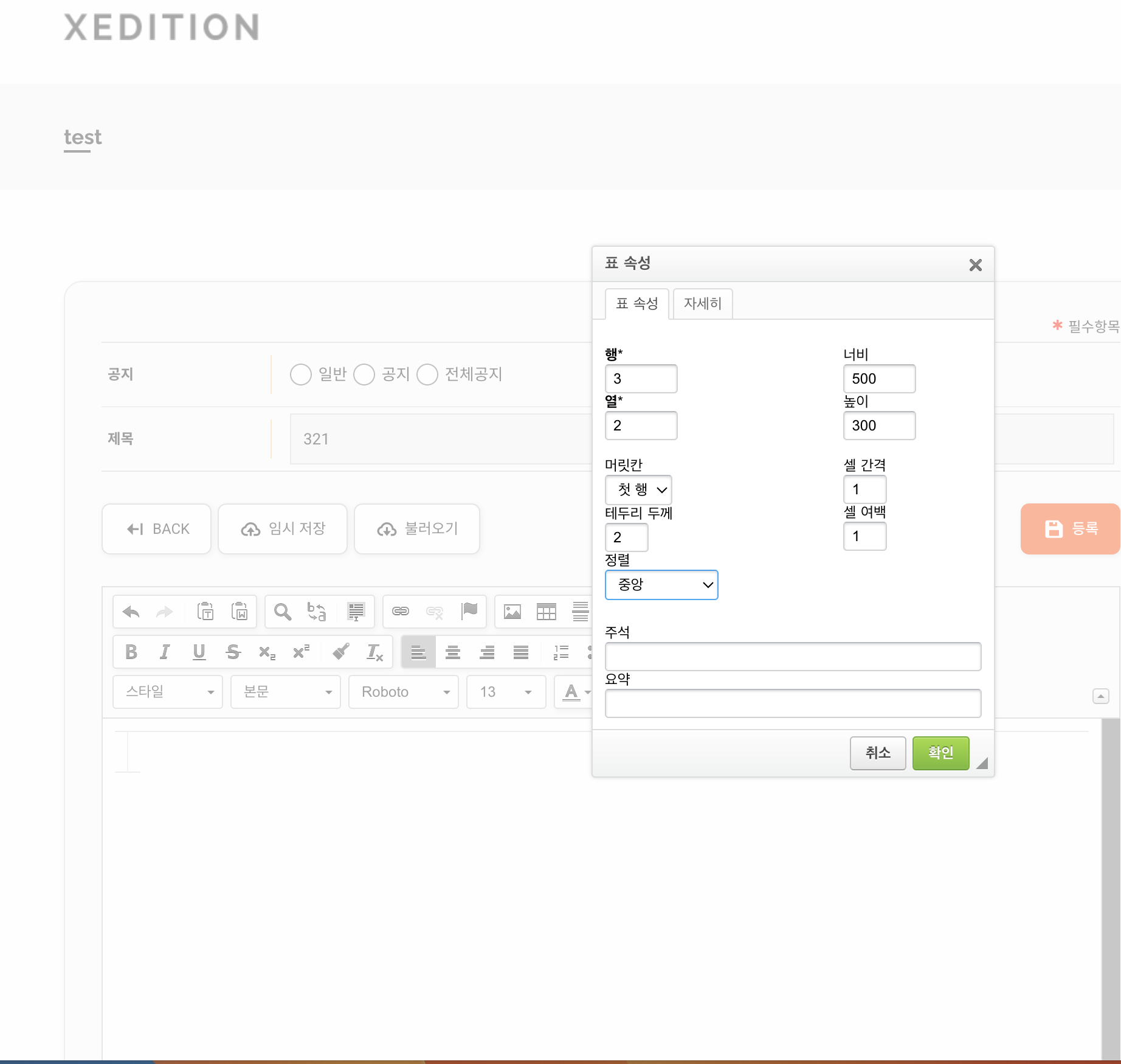Click Paste from Word icon
Viewport: 1121px width, 1064px height.
[240, 612]
